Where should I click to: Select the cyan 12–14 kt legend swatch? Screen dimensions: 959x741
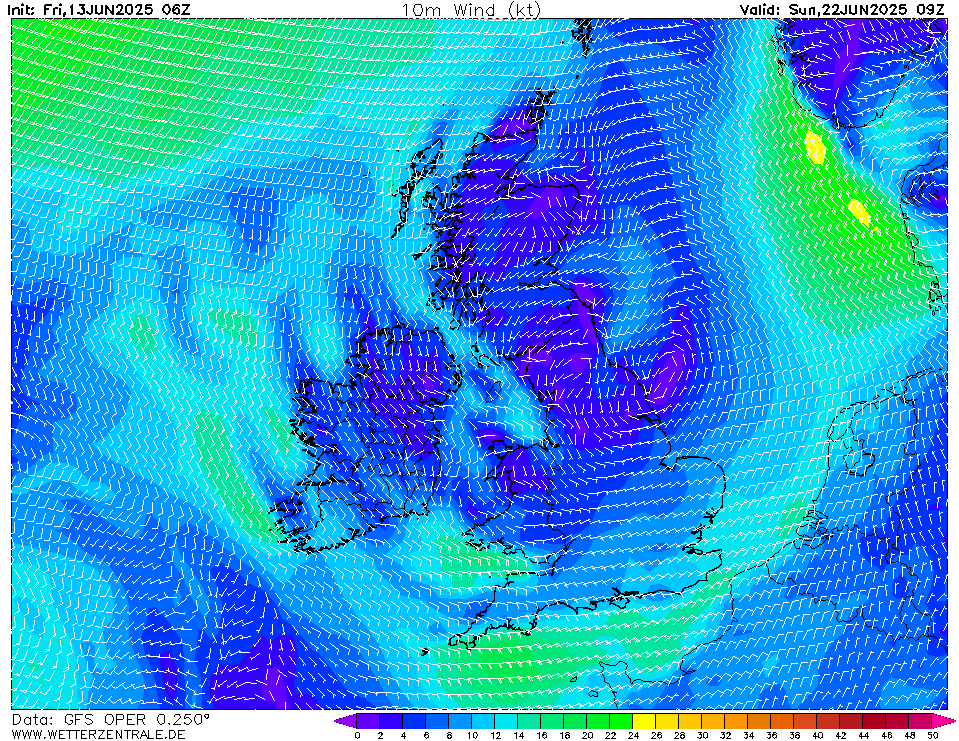coord(506,721)
